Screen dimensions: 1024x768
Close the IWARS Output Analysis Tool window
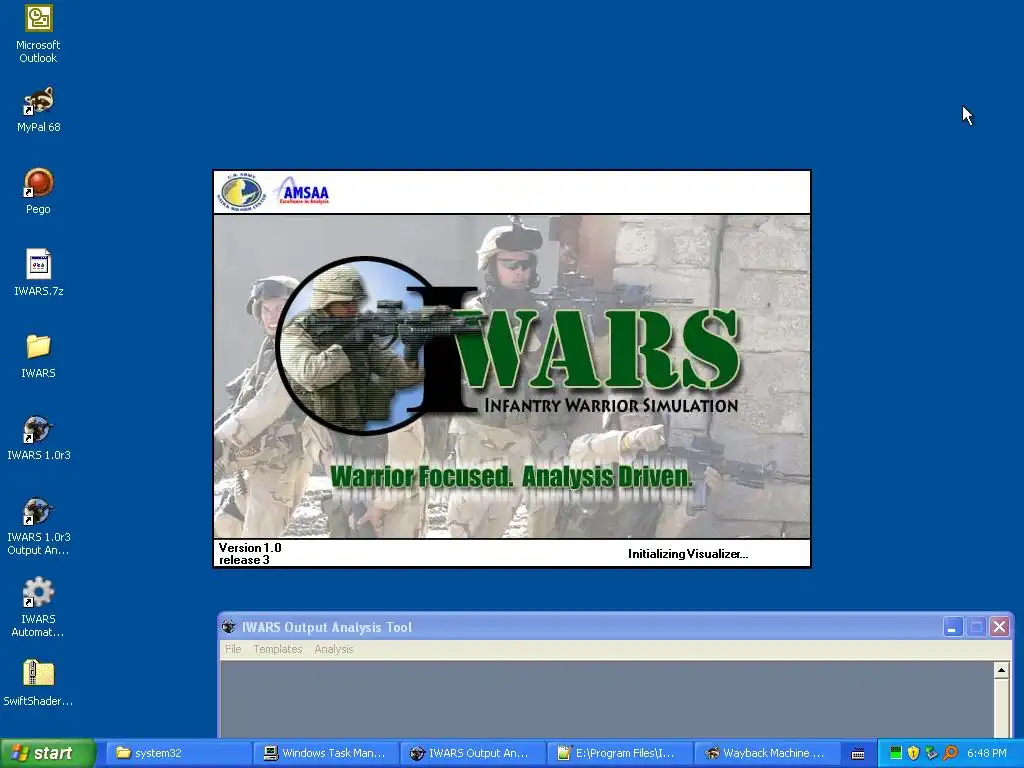(x=999, y=628)
